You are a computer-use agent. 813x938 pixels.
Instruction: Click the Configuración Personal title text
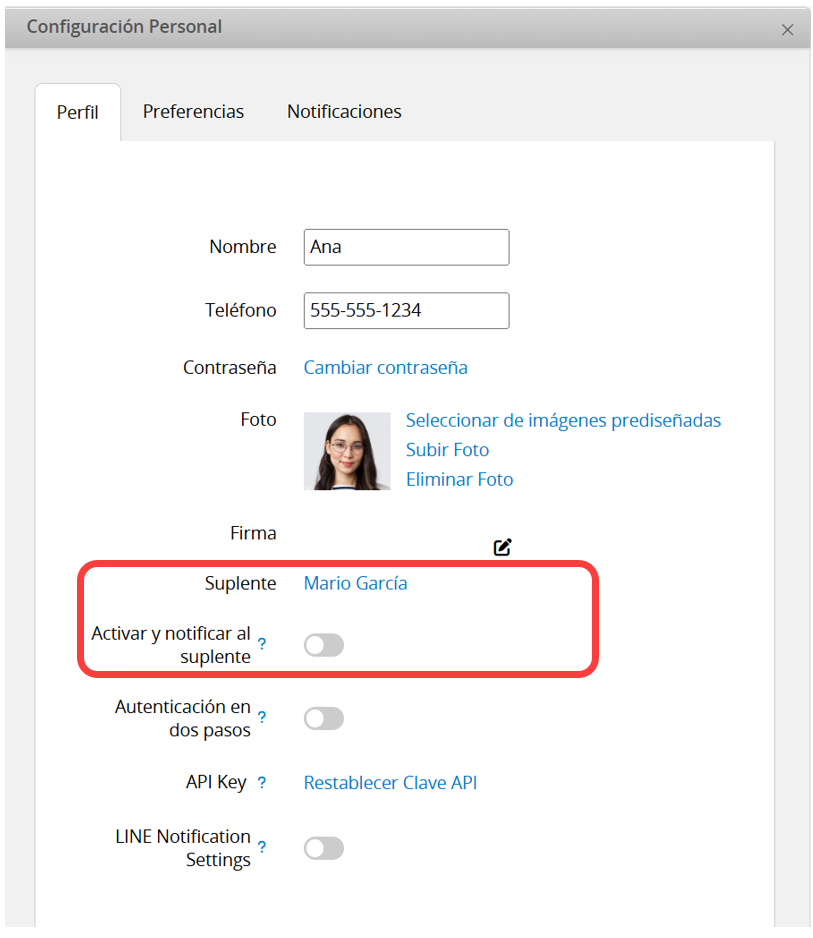(x=124, y=27)
